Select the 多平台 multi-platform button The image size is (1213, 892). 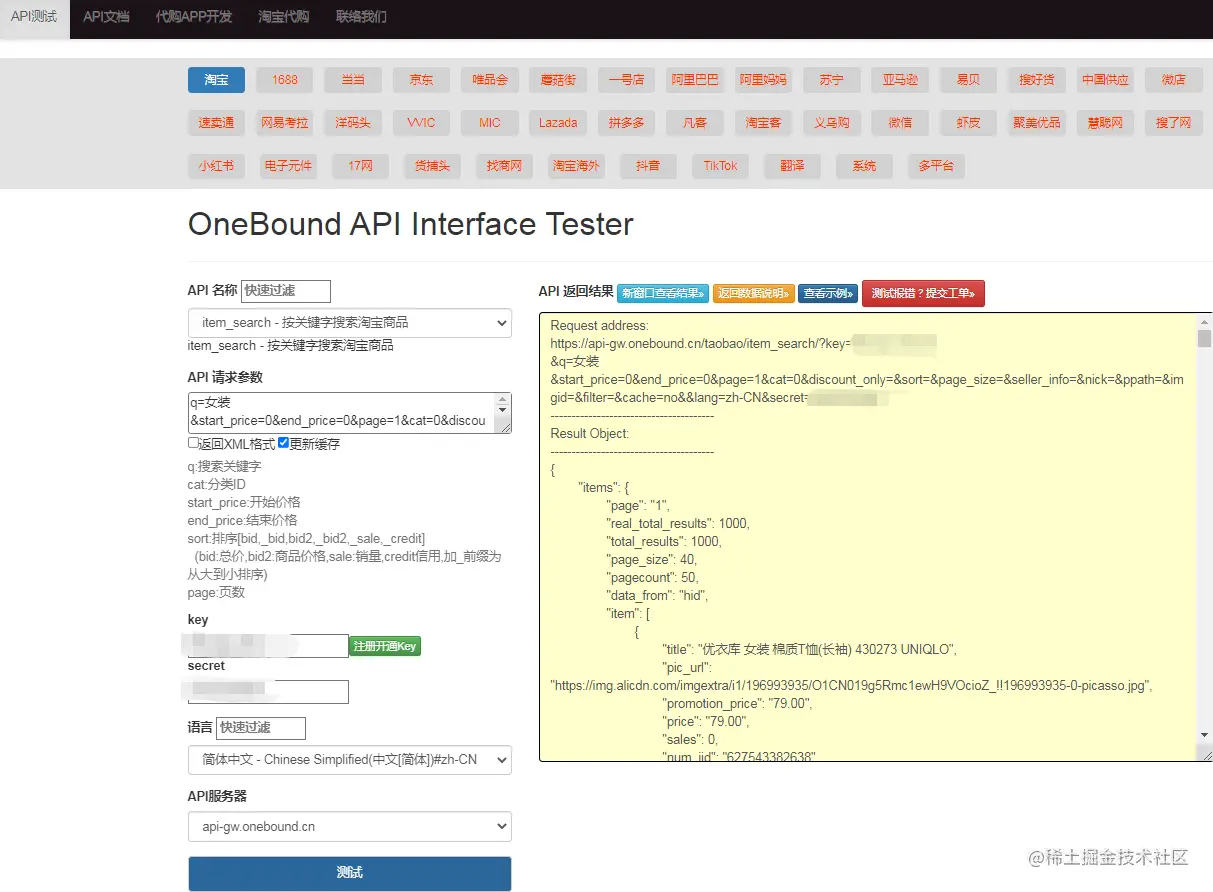point(936,166)
